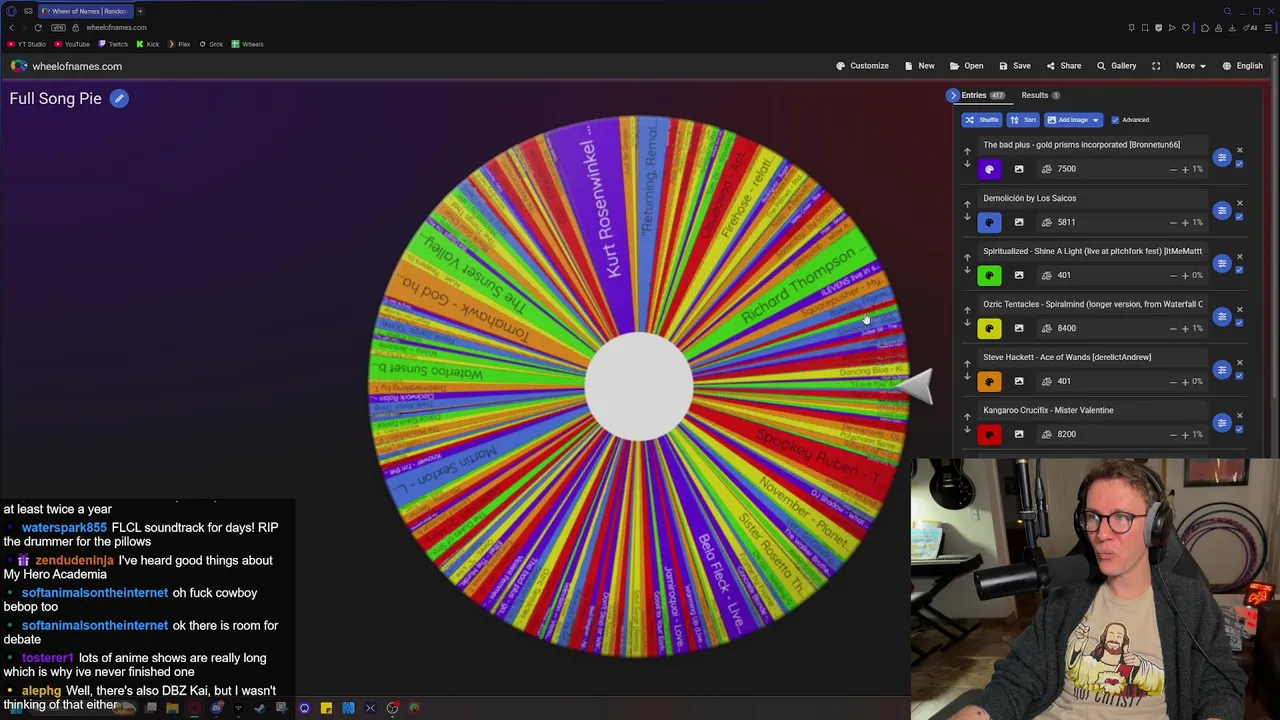The height and width of the screenshot is (720, 1280).
Task: Edit the Full Song Pie title
Action: [119, 98]
